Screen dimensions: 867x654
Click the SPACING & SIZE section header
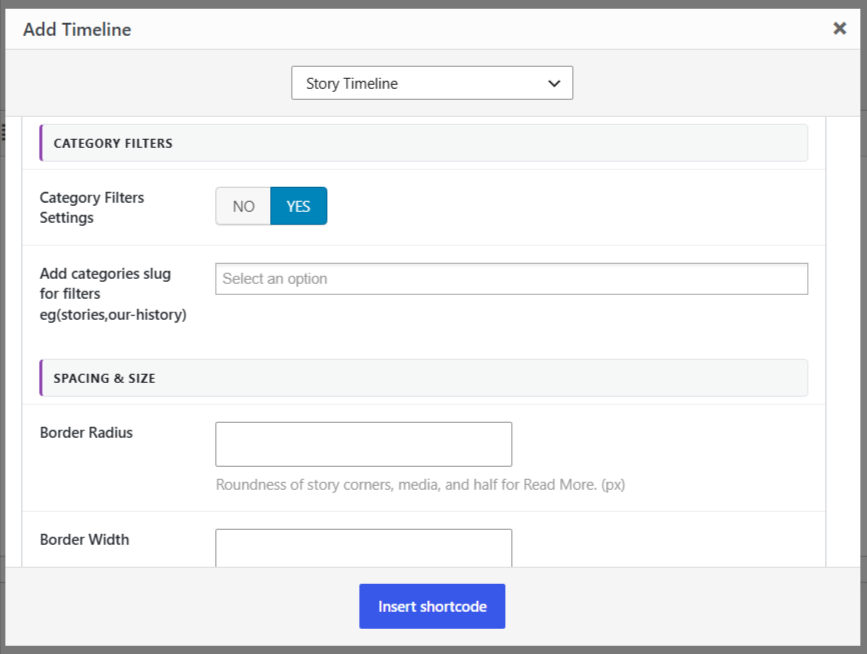(x=424, y=378)
